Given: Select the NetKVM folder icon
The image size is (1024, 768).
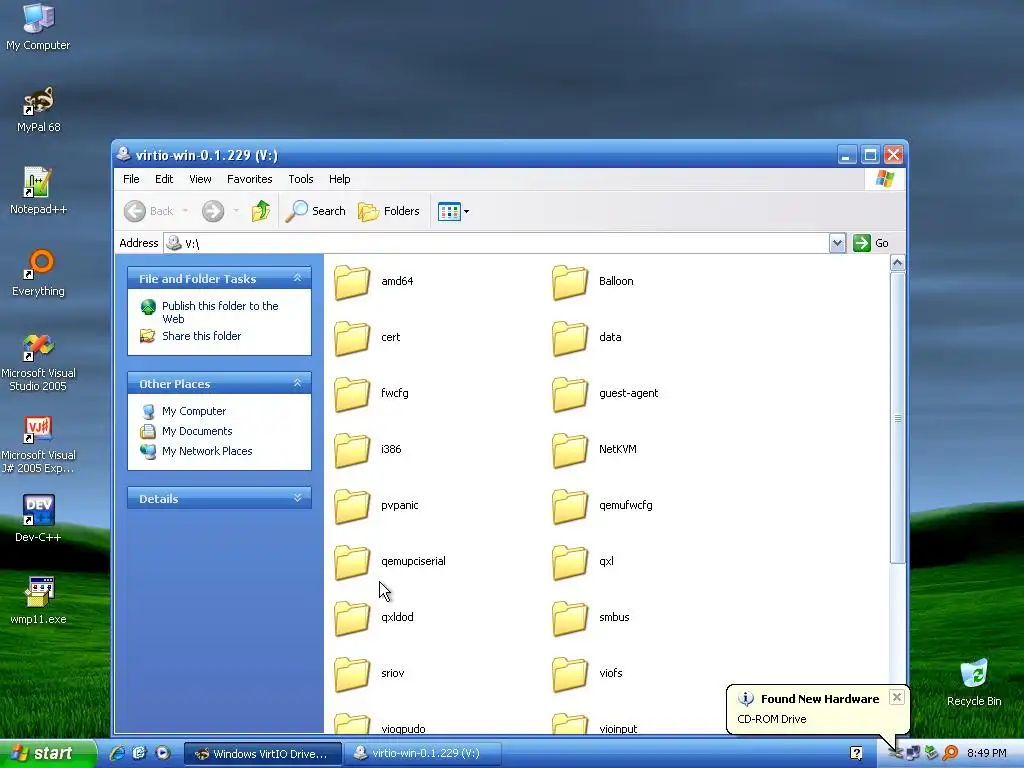Looking at the screenshot, I should click(569, 450).
